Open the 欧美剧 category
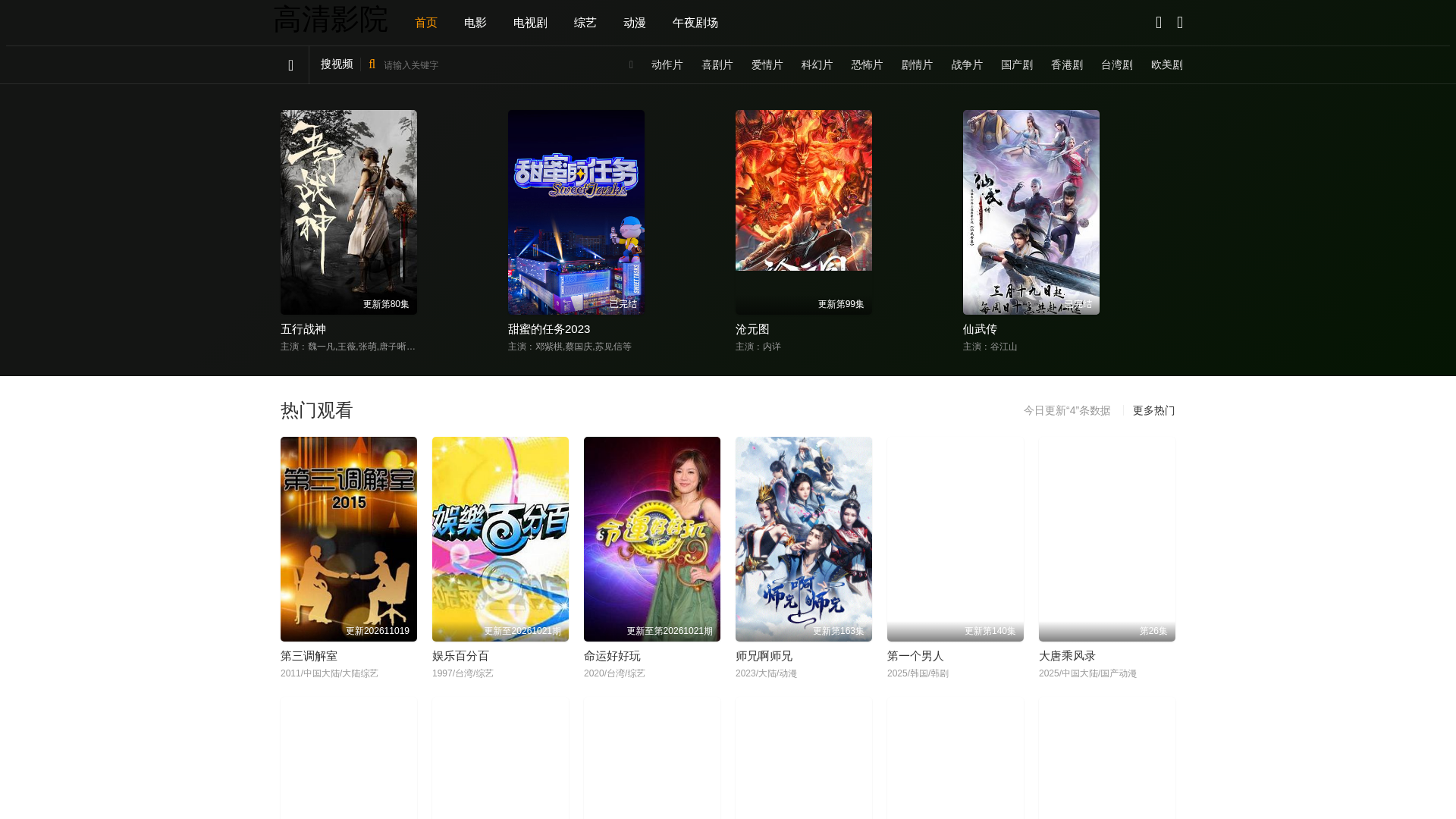Viewport: 1456px width, 819px height. [1167, 65]
